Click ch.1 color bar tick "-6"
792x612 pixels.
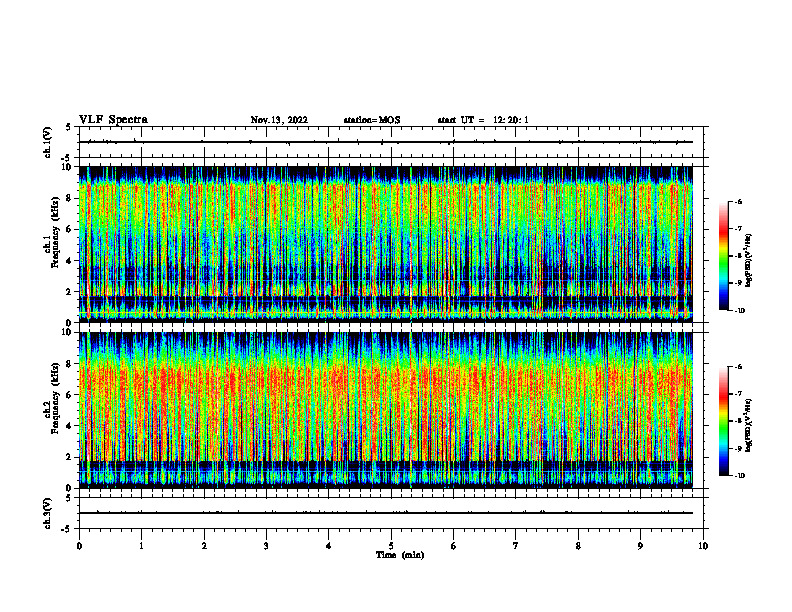(x=738, y=201)
